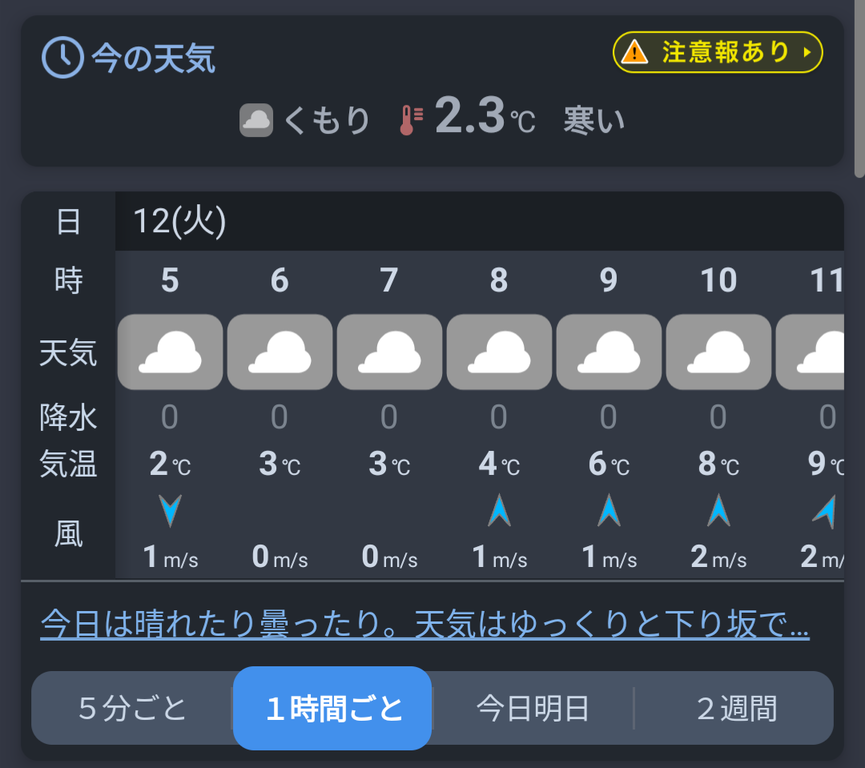Viewport: 865px width, 768px height.
Task: Open the 注意報あり advisory details
Action: click(717, 52)
